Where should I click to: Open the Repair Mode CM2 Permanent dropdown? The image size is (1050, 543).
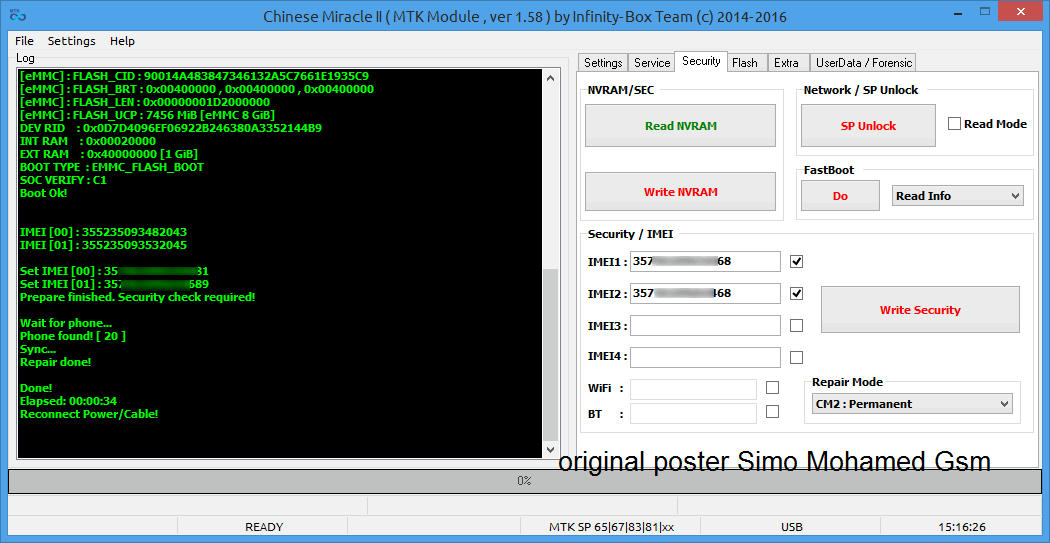coord(913,404)
